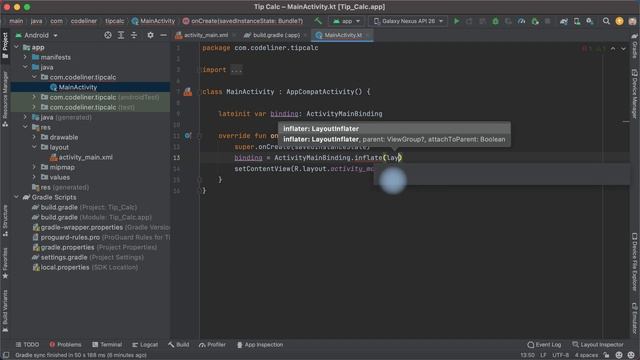Viewport: 640px width, 360px height.
Task: Sync Project with Gradle Files icon
Action: coord(564,21)
